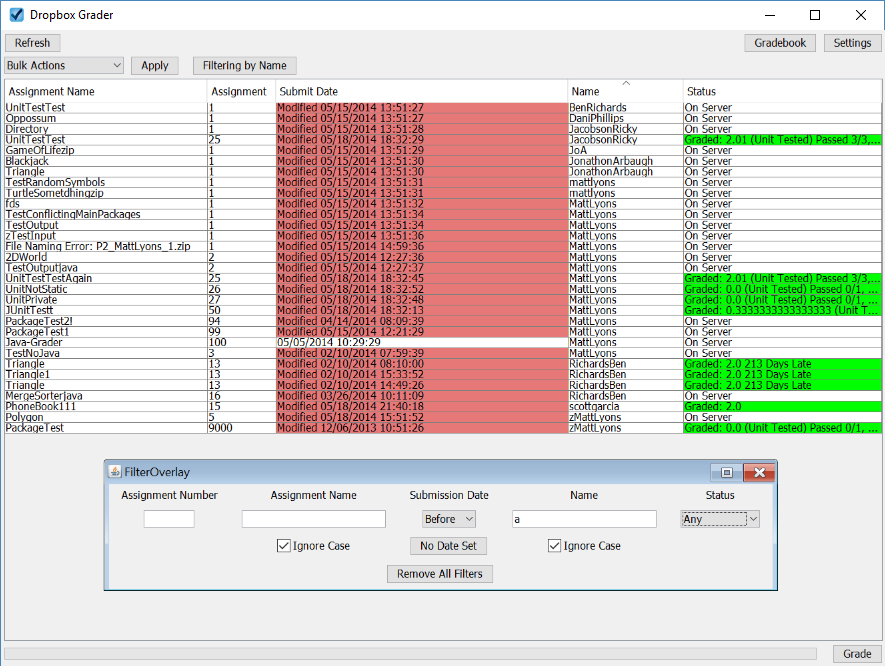
Task: Select the GameOfLifezip row
Action: tap(443, 151)
